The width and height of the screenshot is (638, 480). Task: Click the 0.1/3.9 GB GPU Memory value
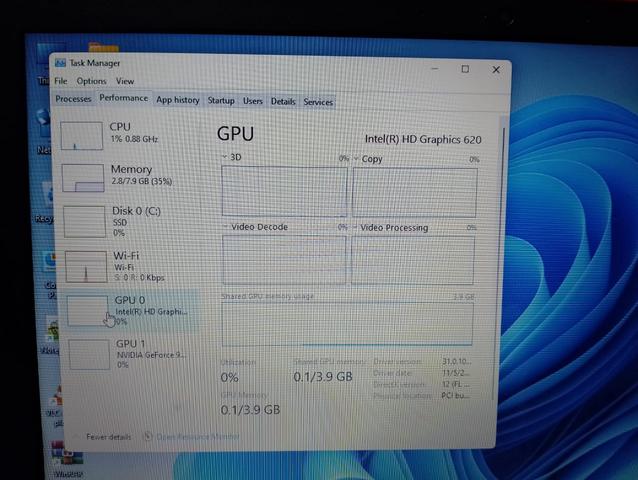click(x=250, y=410)
